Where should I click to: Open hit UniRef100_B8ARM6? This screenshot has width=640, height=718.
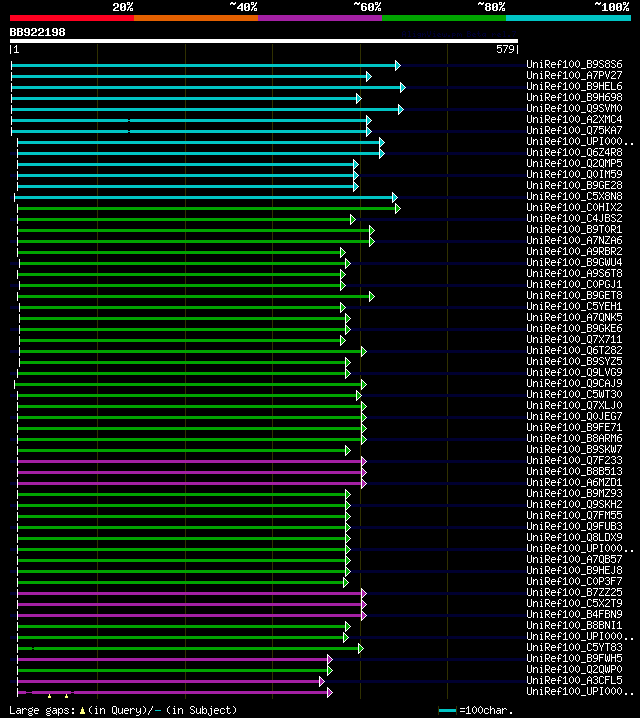click(574, 438)
